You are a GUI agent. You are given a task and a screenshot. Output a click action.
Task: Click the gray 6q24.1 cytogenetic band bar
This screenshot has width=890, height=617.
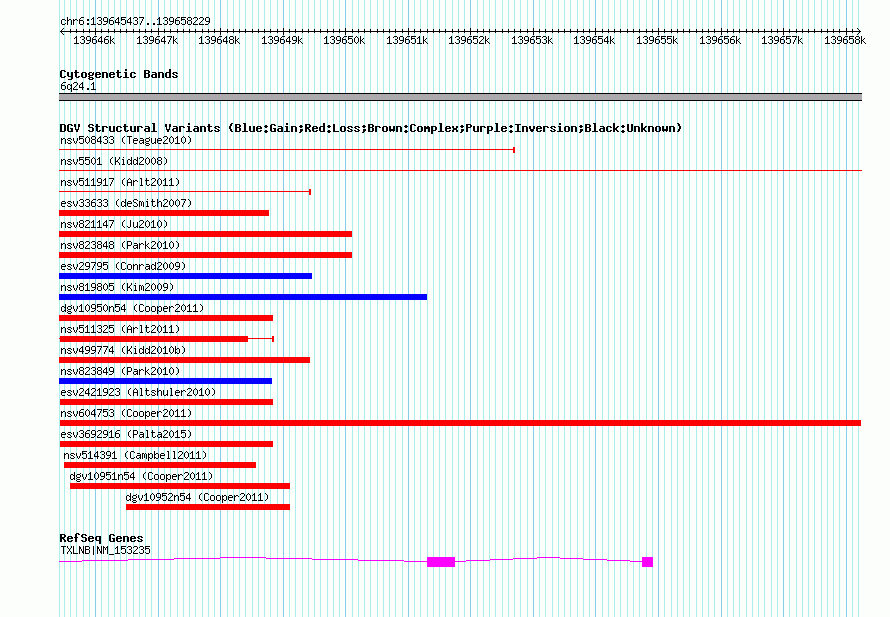[x=460, y=97]
